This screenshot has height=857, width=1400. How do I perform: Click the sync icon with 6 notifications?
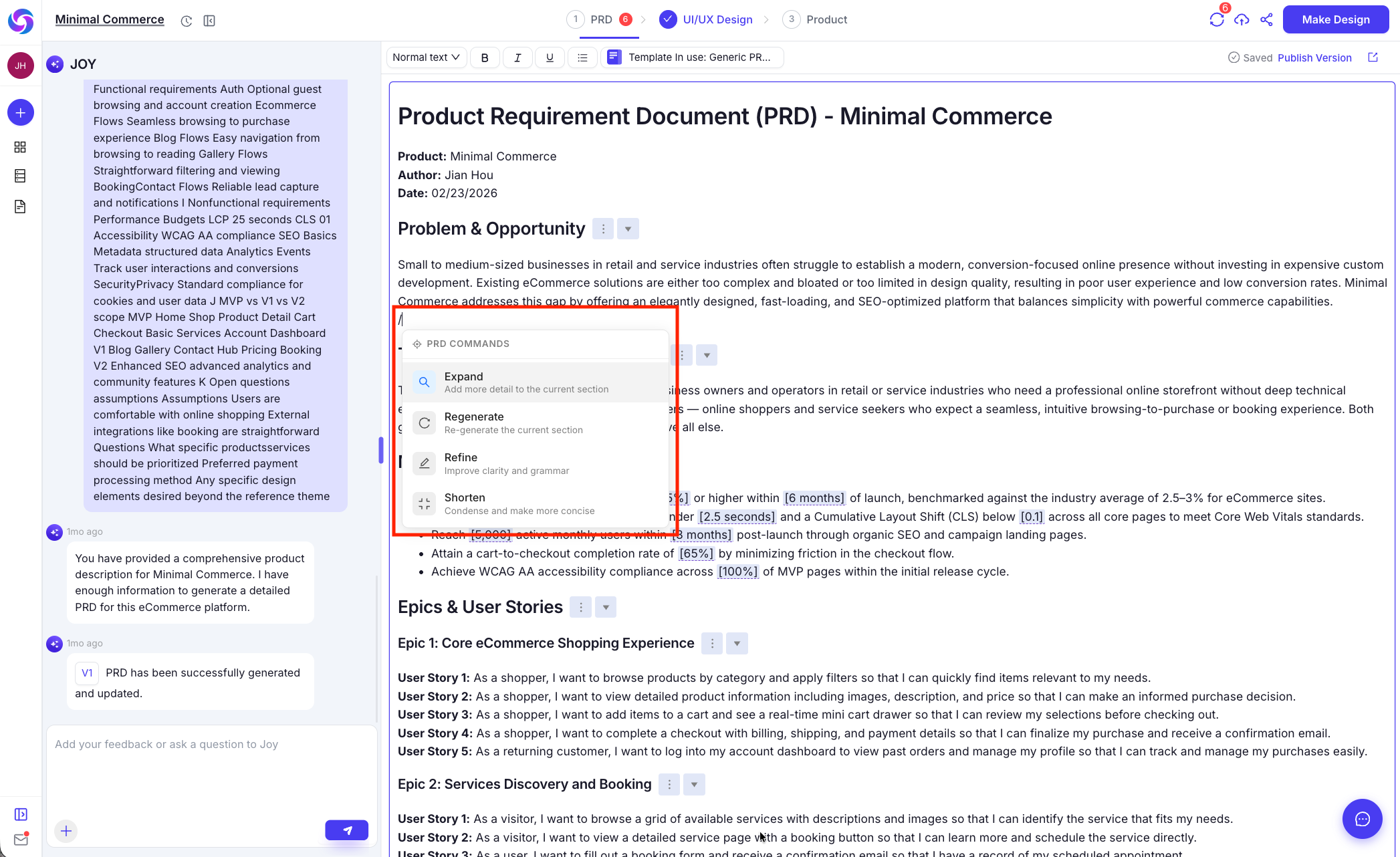(1217, 19)
